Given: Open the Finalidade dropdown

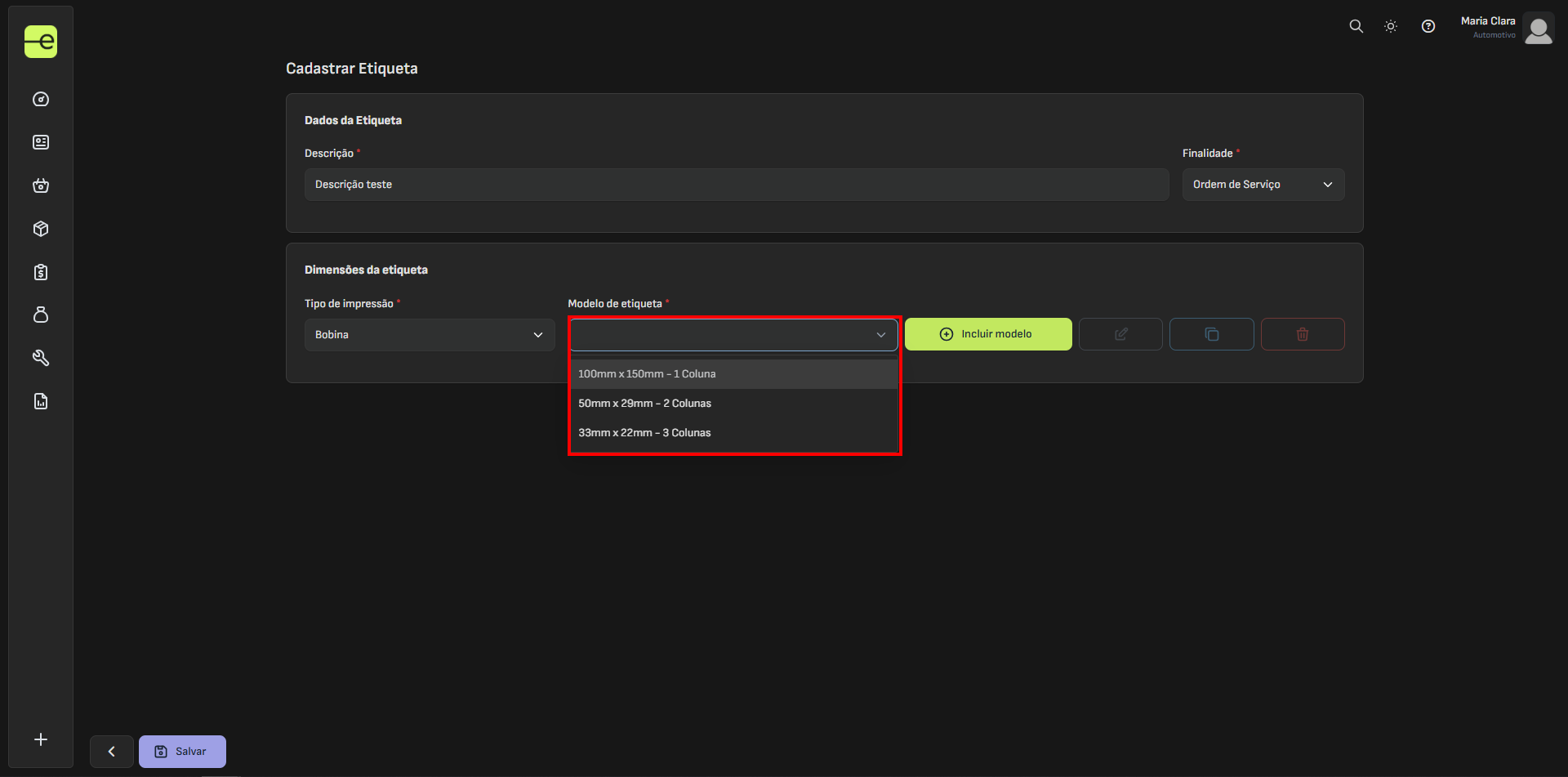Looking at the screenshot, I should [1263, 185].
